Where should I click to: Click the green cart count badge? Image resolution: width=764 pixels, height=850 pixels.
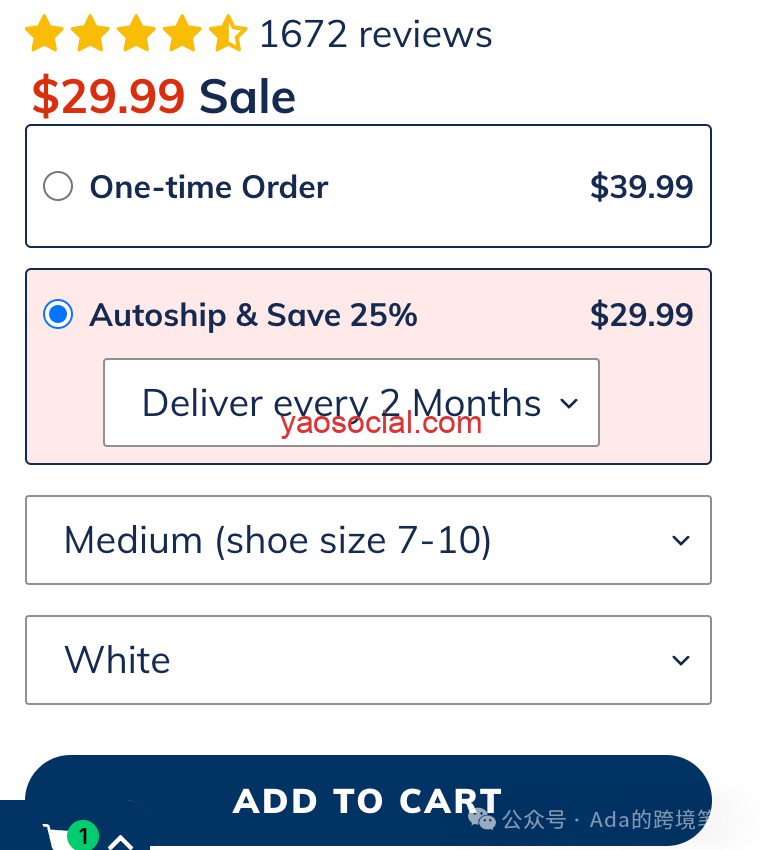click(x=82, y=835)
